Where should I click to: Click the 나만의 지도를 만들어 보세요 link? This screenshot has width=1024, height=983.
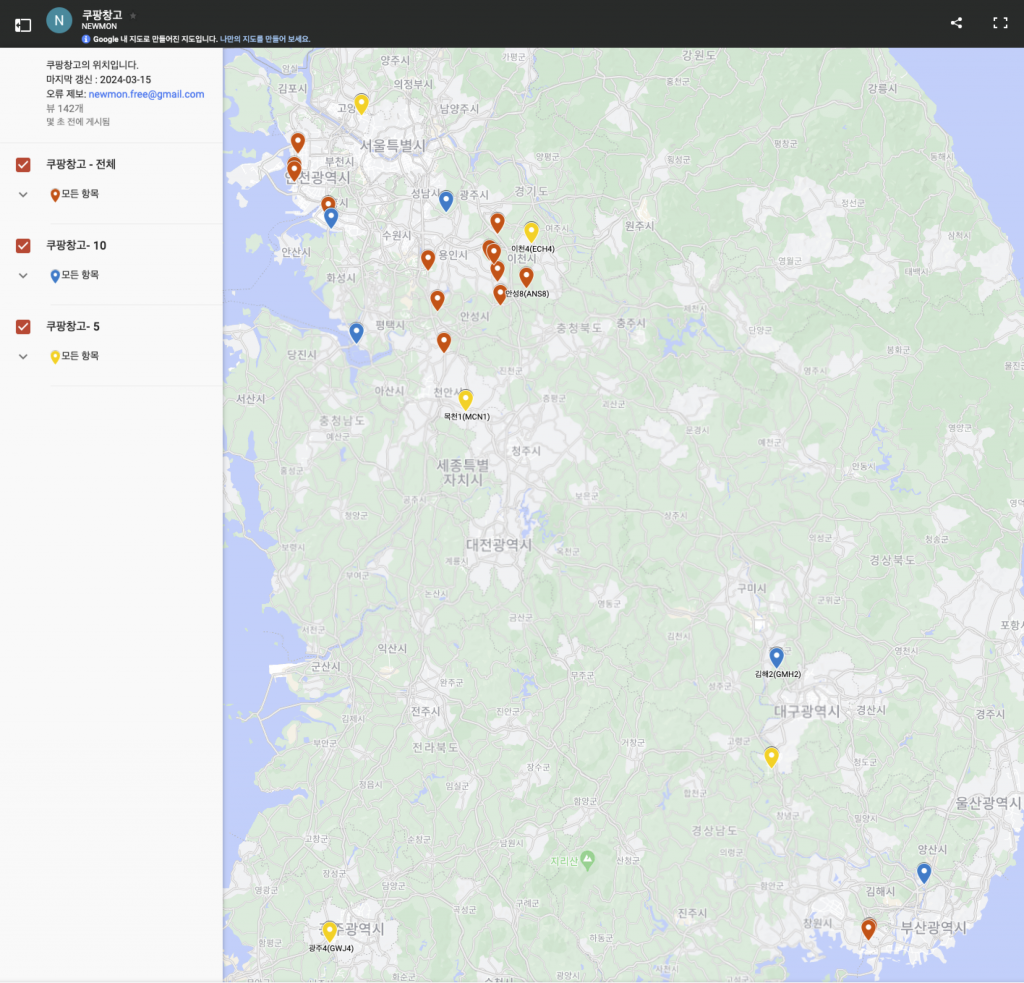click(265, 39)
